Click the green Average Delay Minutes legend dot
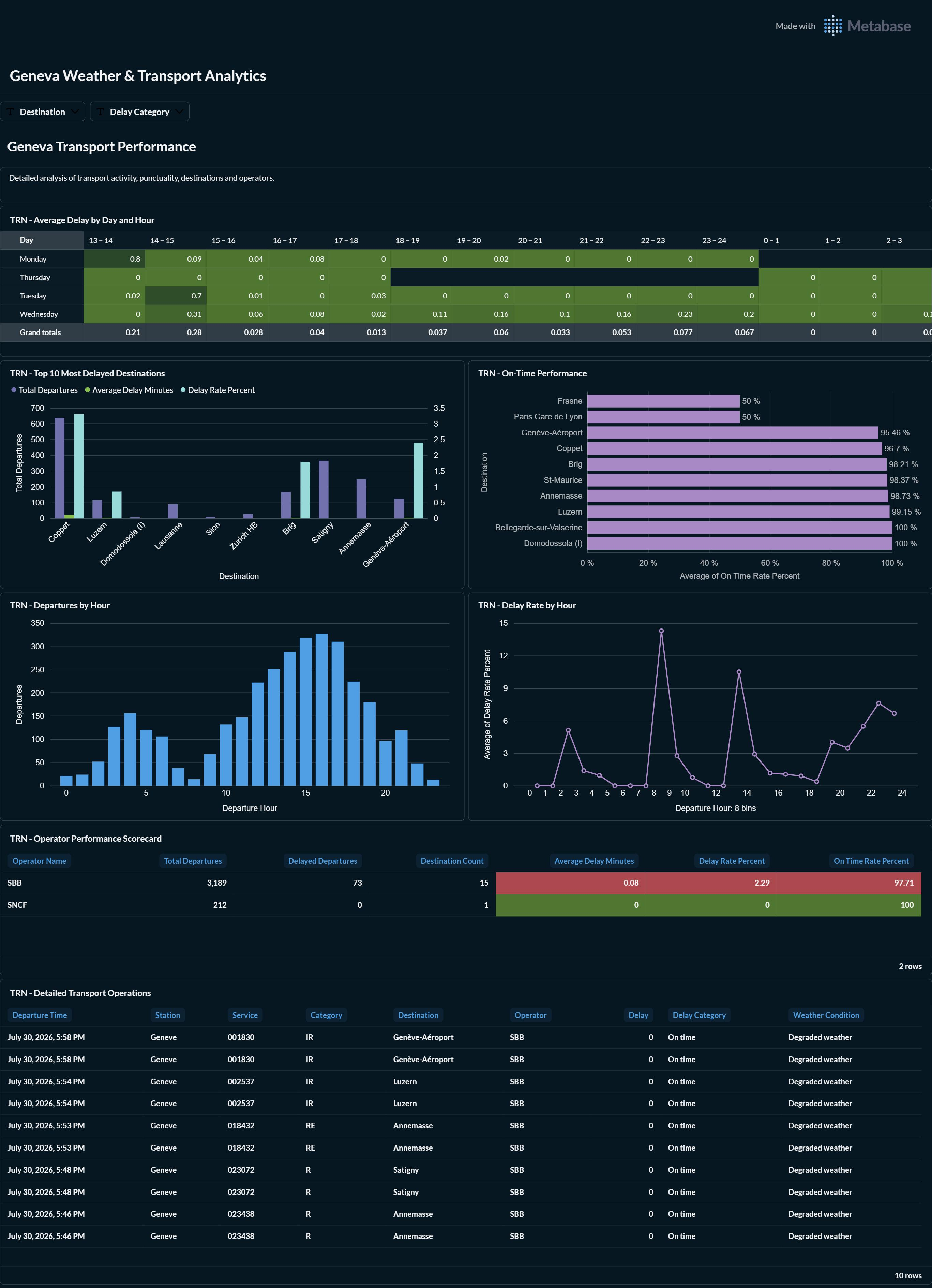932x1288 pixels. 87,390
